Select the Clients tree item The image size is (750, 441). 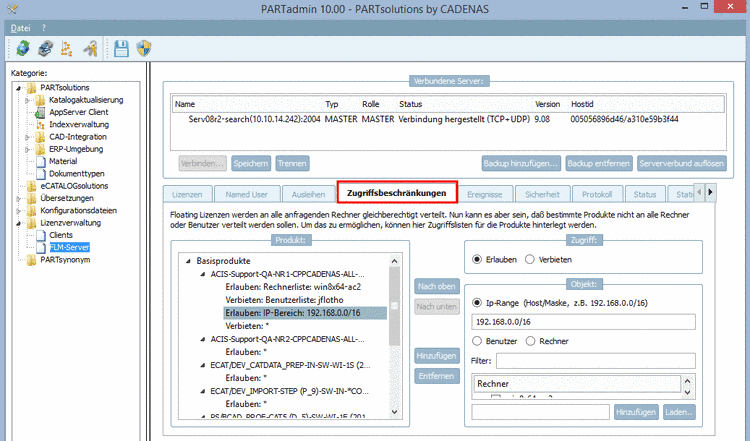(61, 235)
